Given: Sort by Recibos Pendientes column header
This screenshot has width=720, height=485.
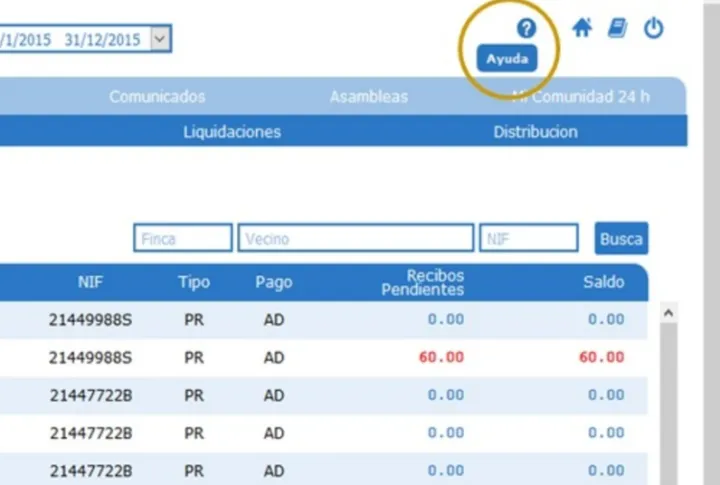Looking at the screenshot, I should coord(422,282).
